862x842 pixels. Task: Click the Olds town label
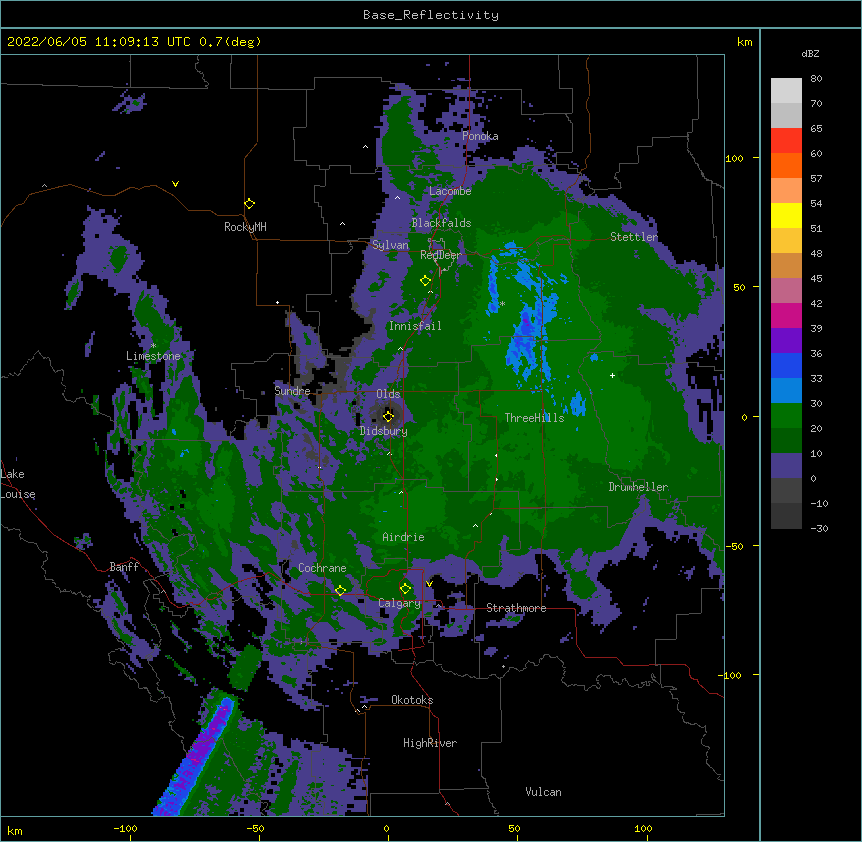pos(388,394)
